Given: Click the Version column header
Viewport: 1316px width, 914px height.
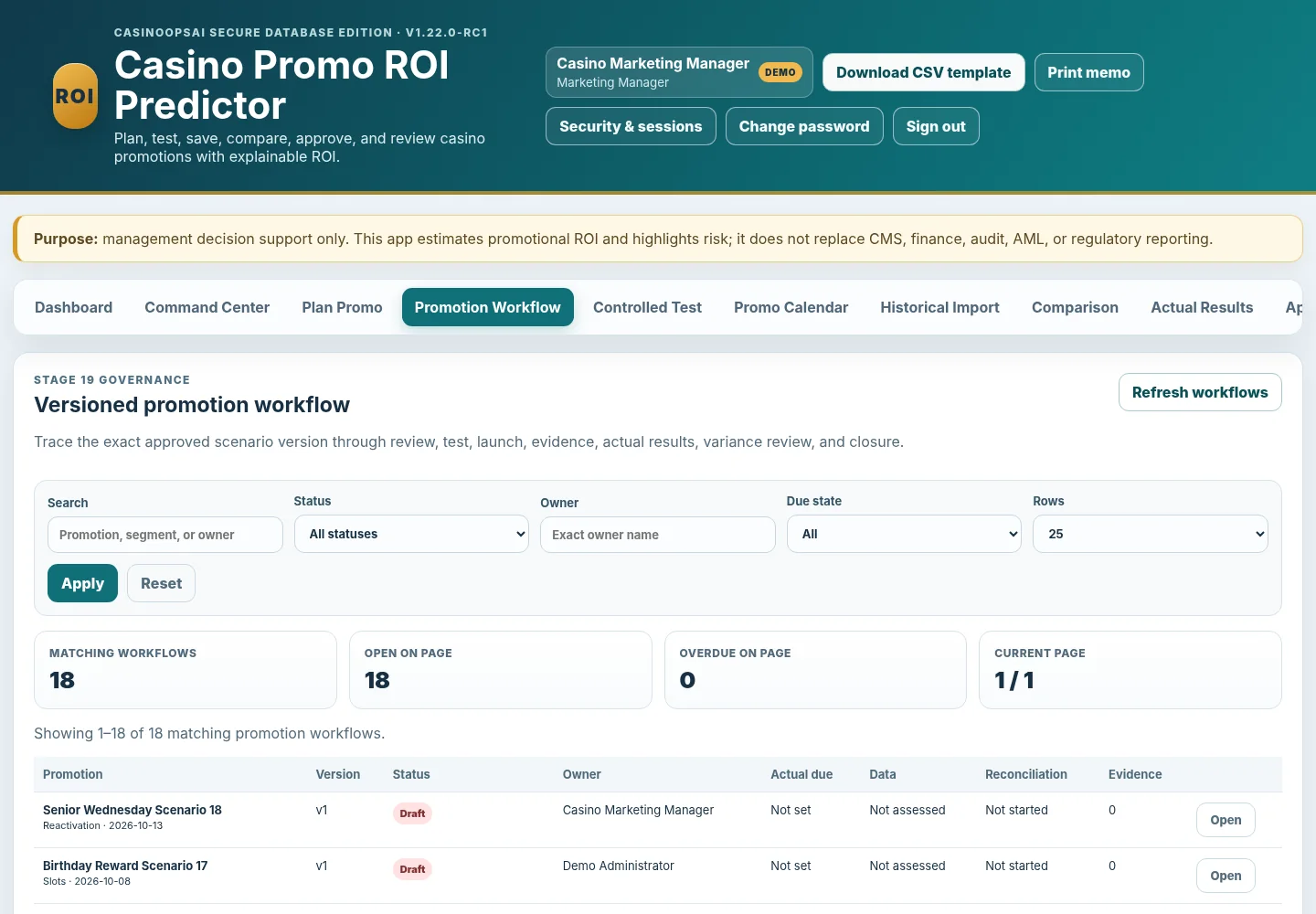Looking at the screenshot, I should (x=338, y=774).
